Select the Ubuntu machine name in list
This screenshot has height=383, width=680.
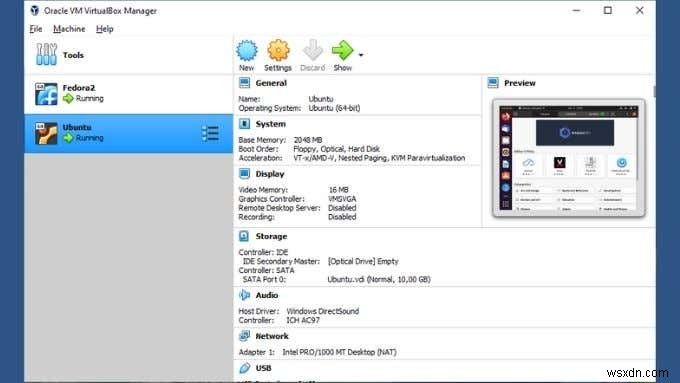(x=77, y=127)
